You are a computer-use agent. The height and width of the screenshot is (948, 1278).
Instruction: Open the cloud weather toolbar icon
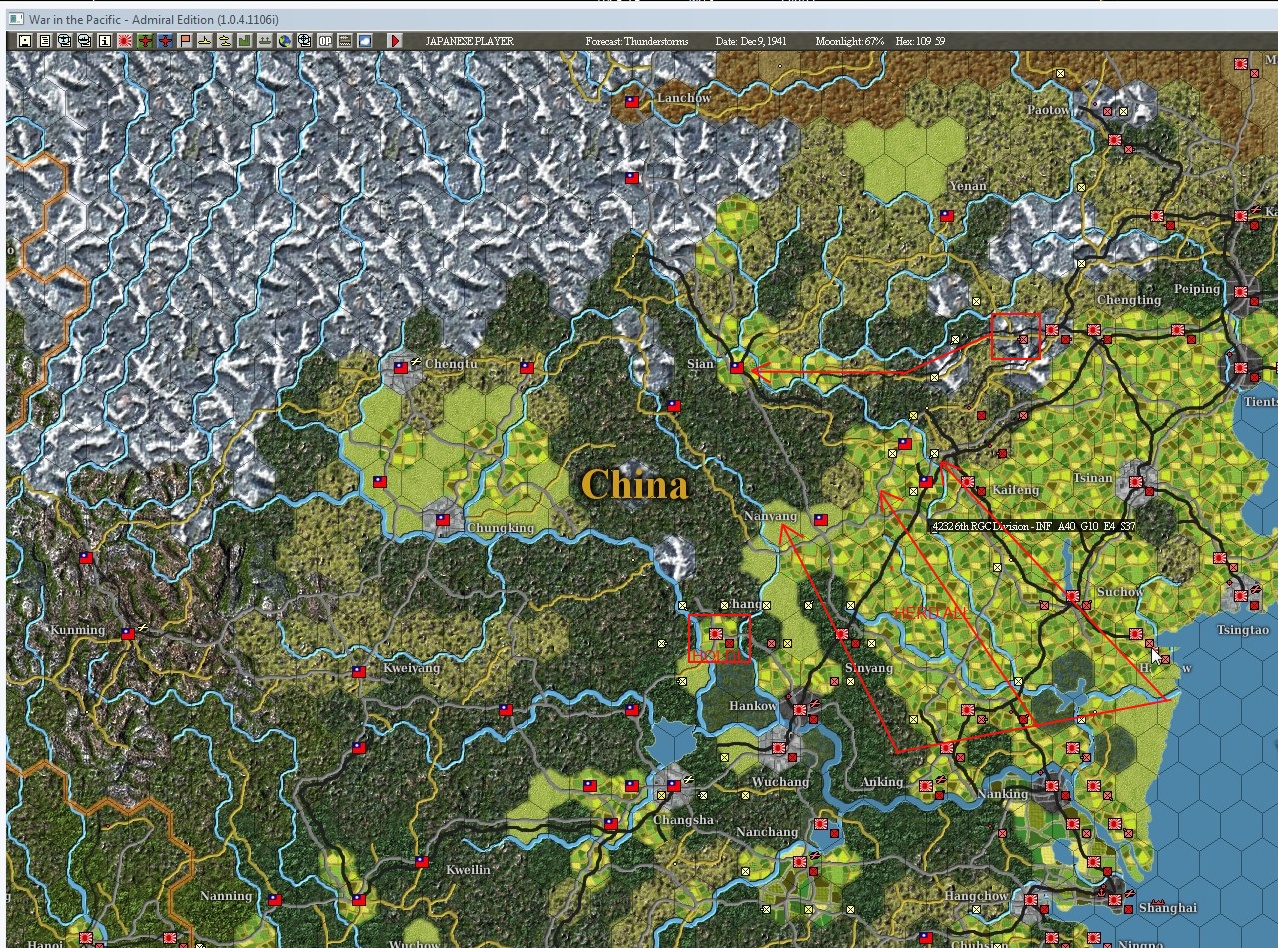[365, 41]
